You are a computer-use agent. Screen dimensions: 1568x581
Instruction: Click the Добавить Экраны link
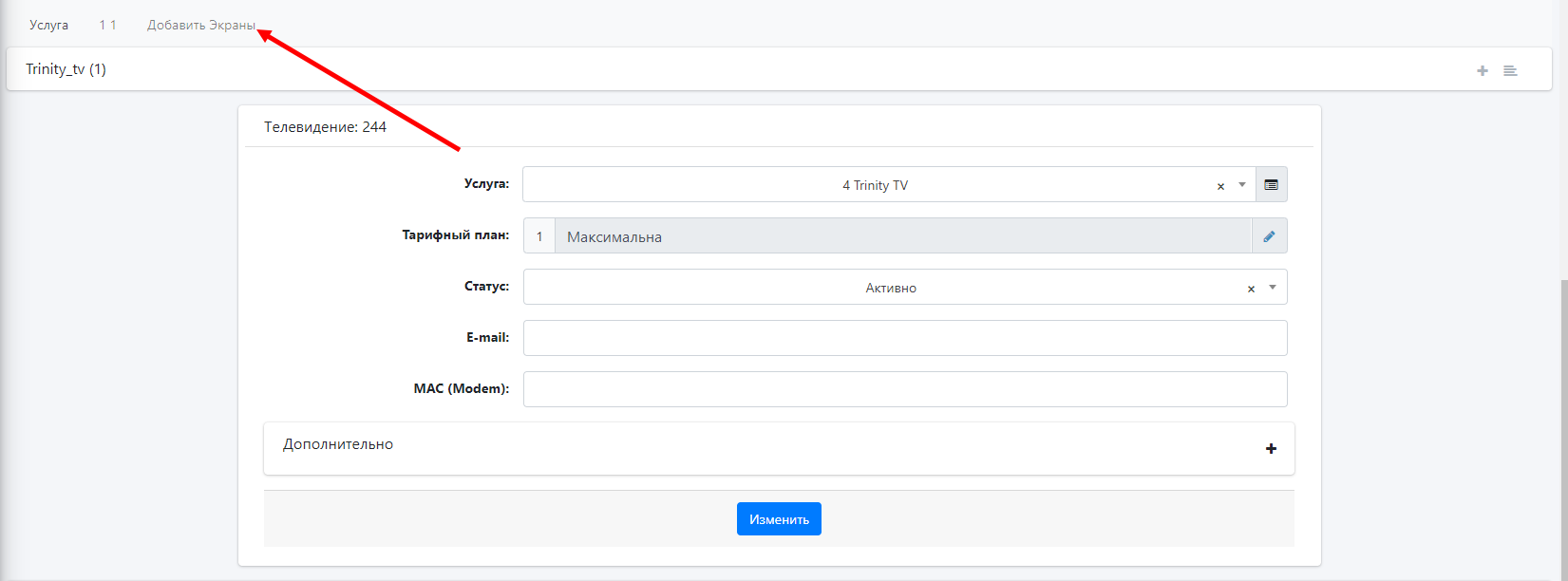[201, 26]
